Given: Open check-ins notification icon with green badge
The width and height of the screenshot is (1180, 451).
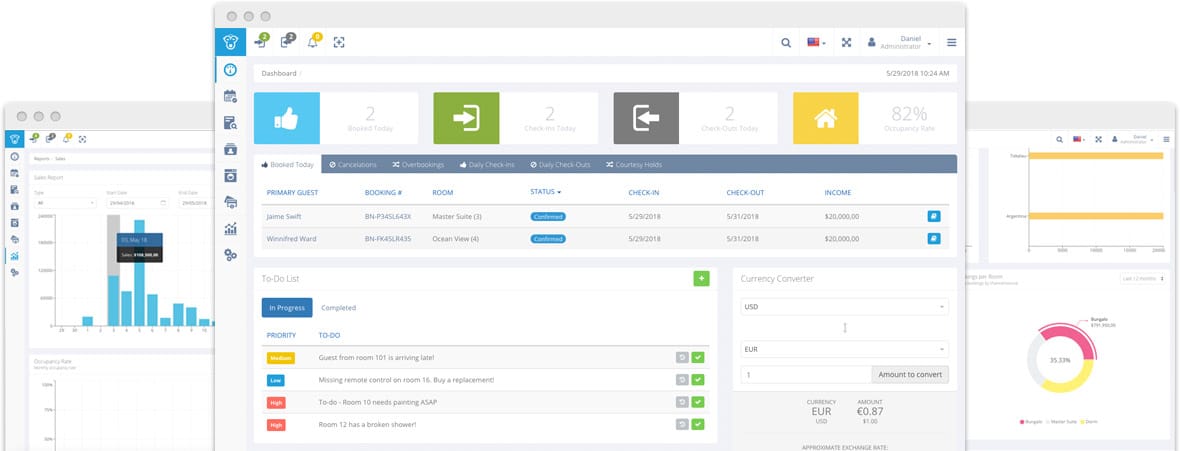Looking at the screenshot, I should click(261, 41).
